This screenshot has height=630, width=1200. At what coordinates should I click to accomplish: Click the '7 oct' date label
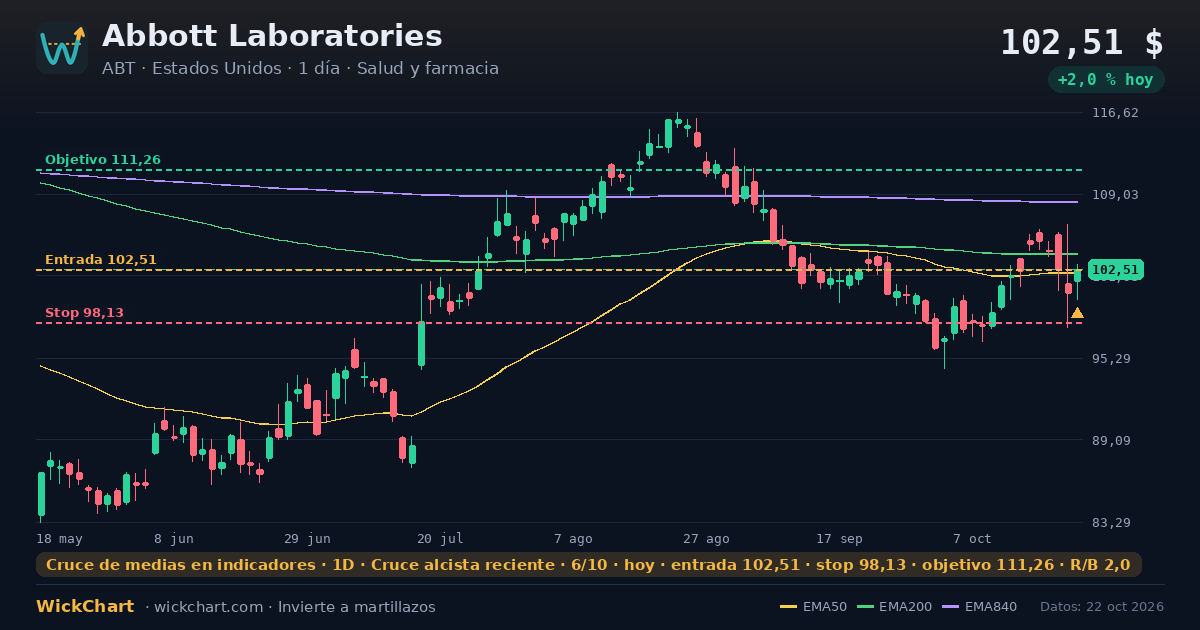(x=972, y=538)
